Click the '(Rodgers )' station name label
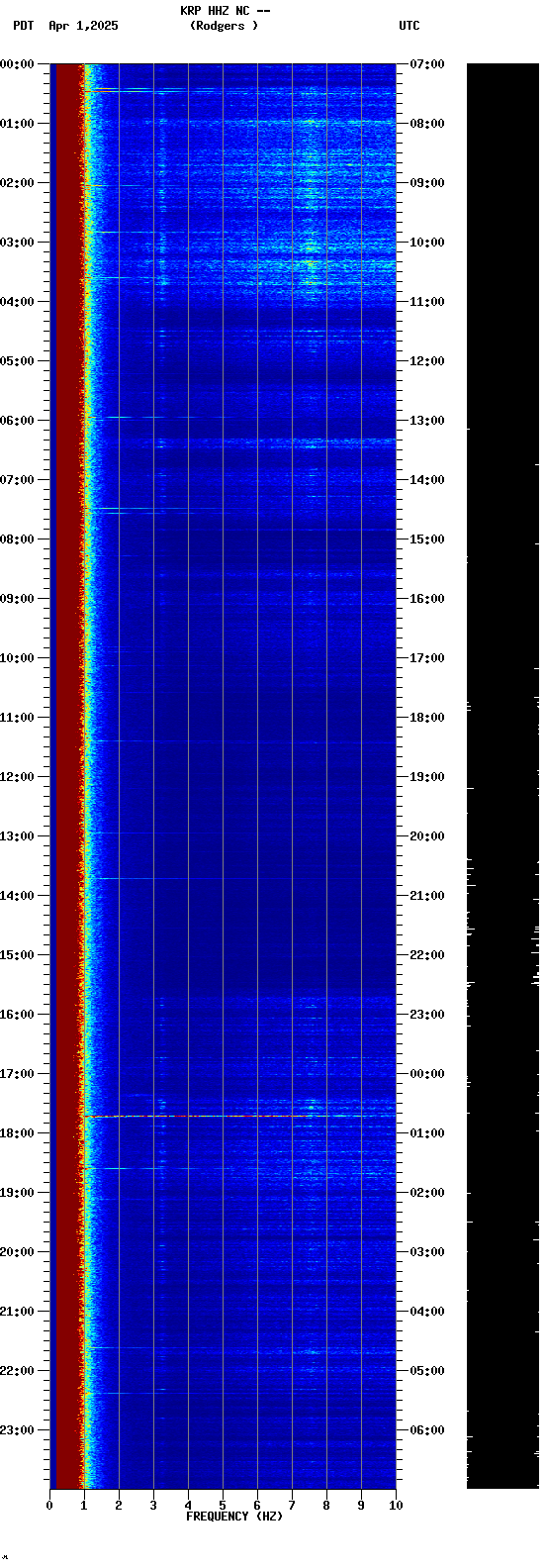The image size is (546, 1568). click(225, 26)
